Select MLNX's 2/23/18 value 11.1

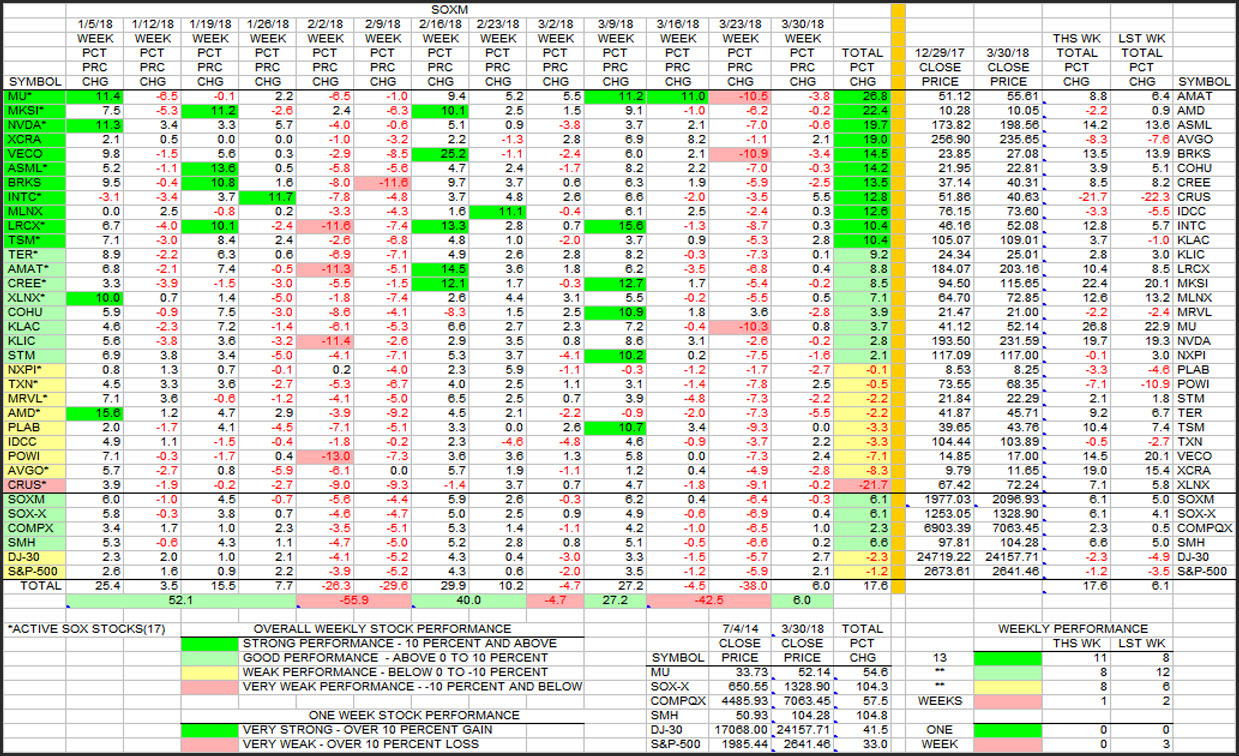coord(497,212)
